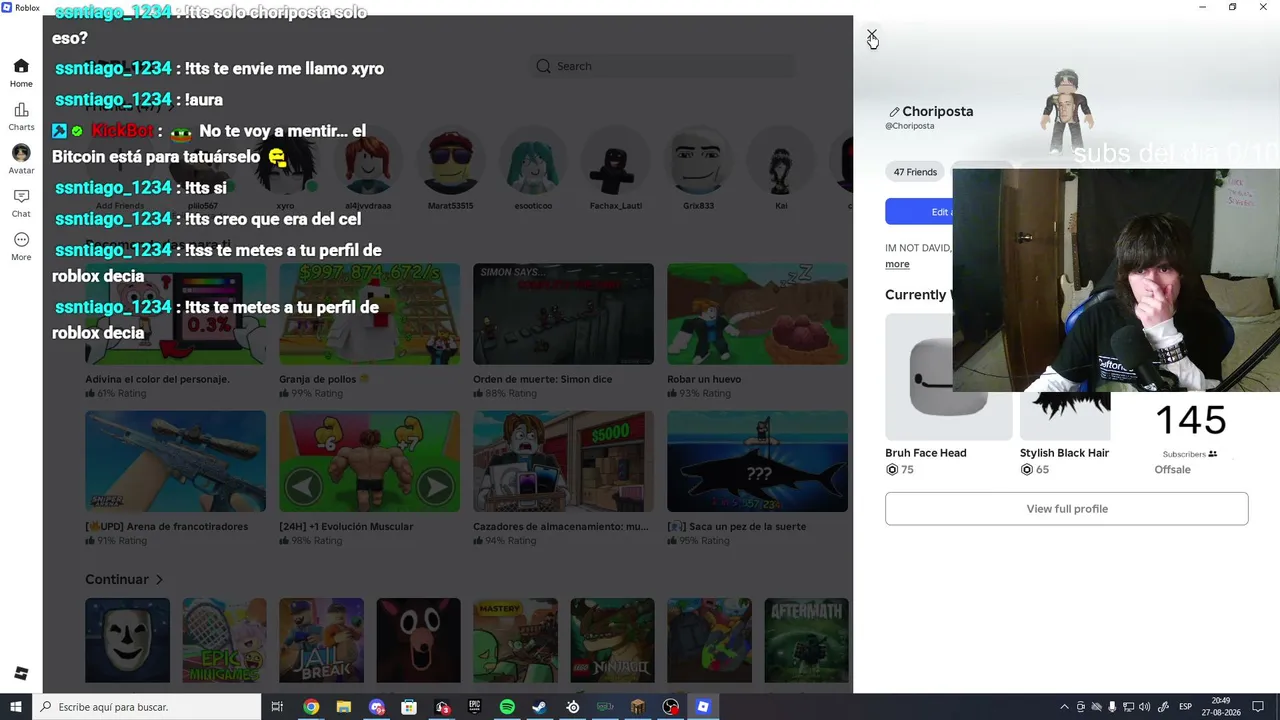Click the Roblox search field
Screen dimensions: 1280x720
pyautogui.click(x=662, y=66)
